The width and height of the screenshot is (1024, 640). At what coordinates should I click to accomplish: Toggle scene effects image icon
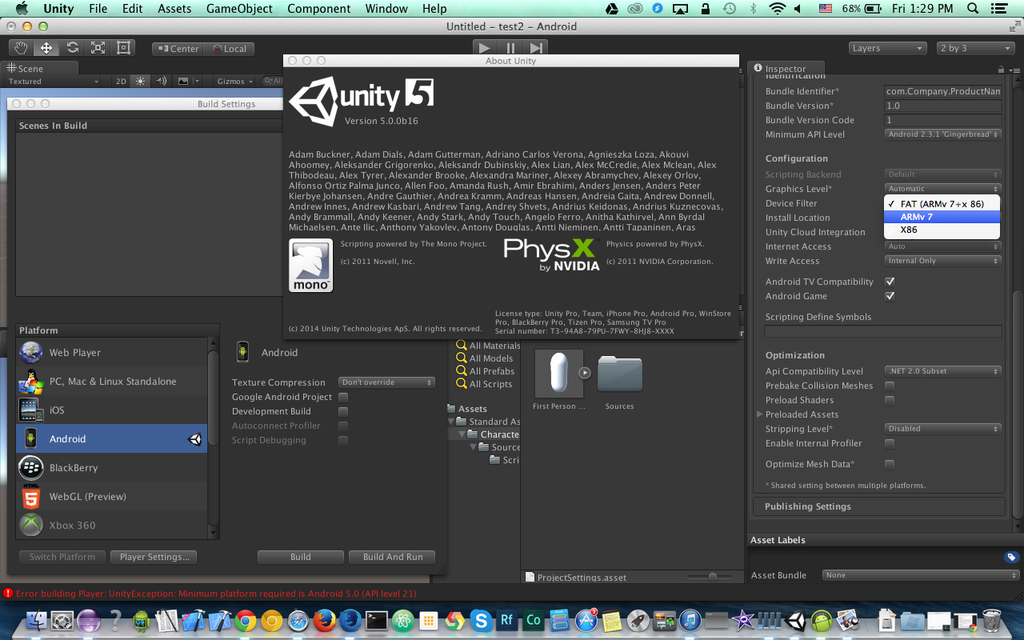pos(184,81)
